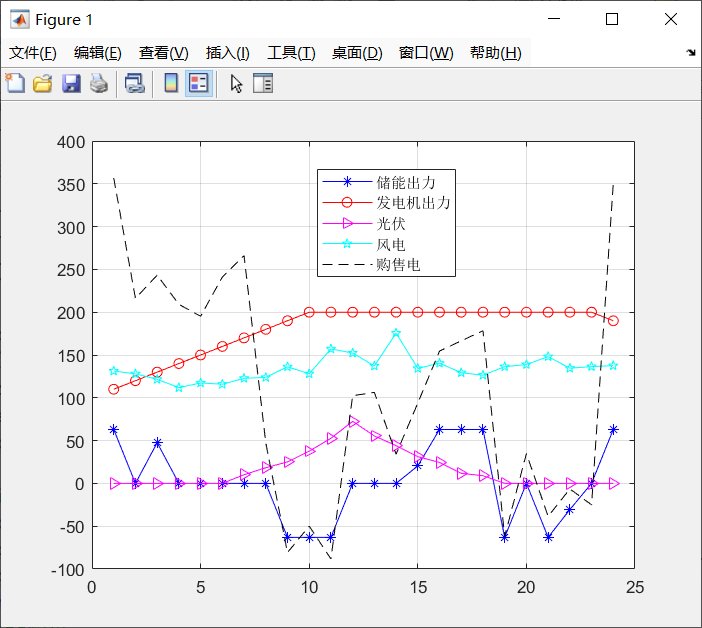Open the 编辑(E) menu

[98, 53]
